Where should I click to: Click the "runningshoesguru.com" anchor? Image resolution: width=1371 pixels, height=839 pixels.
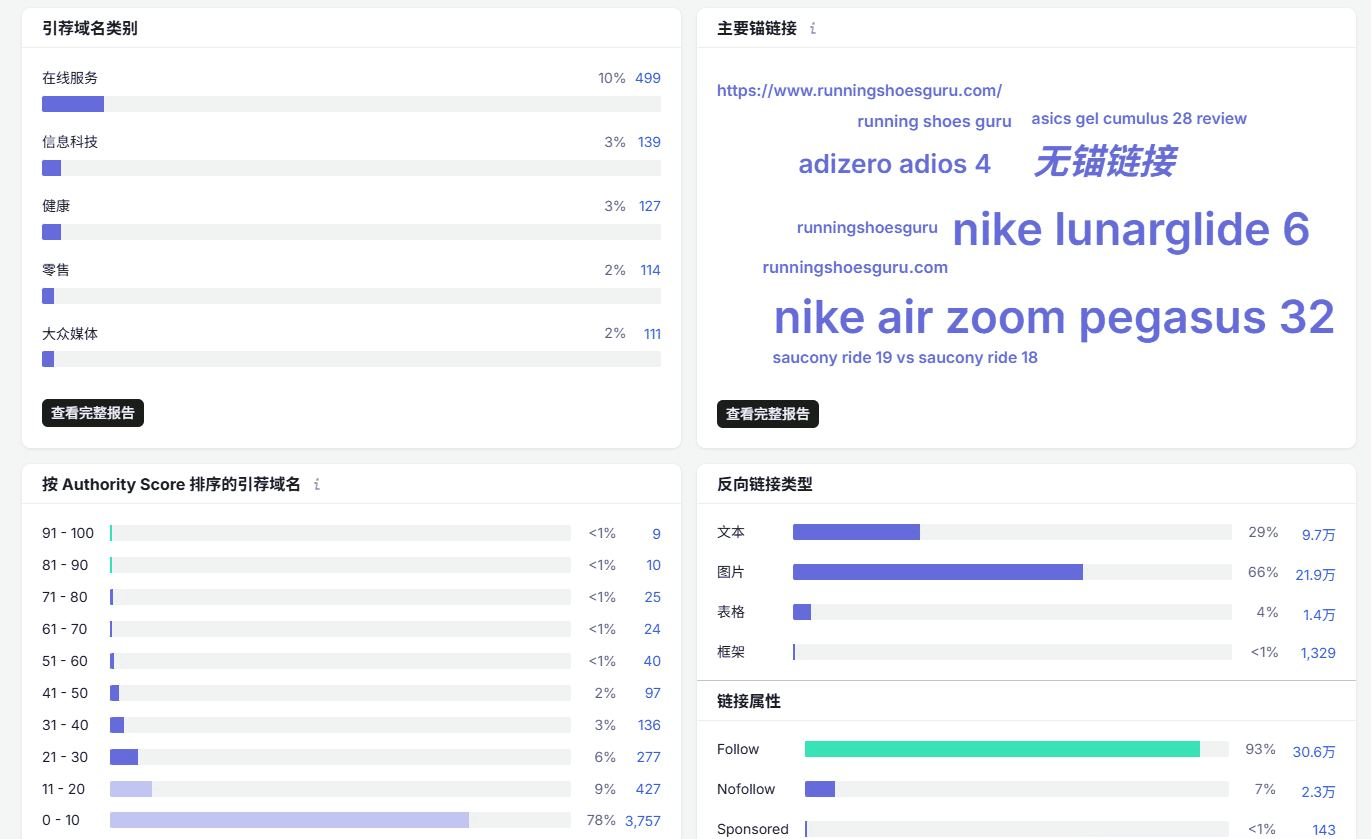(855, 267)
